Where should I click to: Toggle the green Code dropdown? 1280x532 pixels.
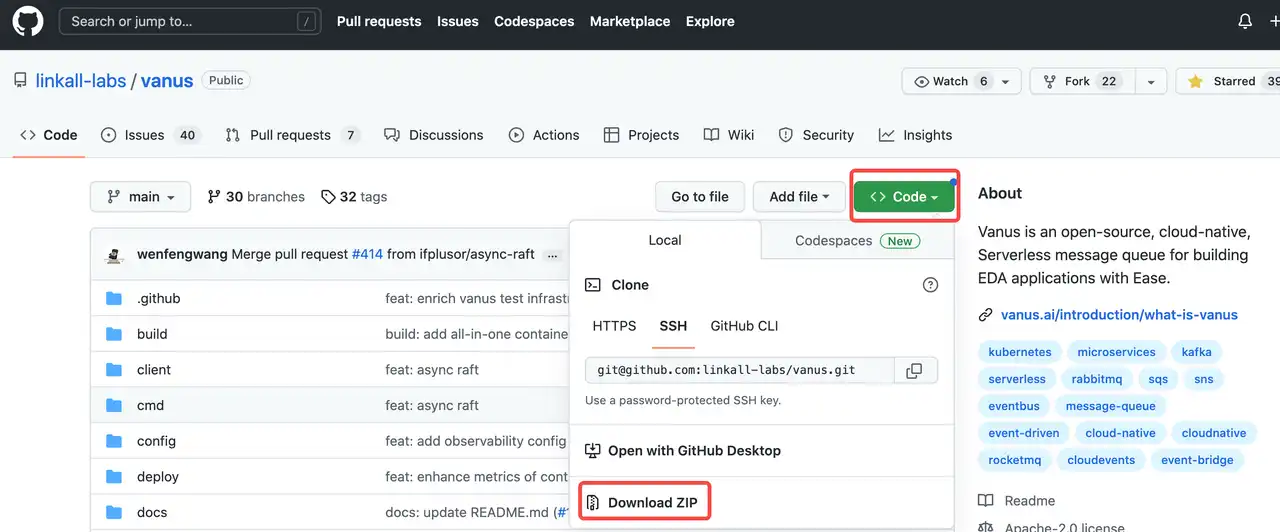(x=904, y=197)
